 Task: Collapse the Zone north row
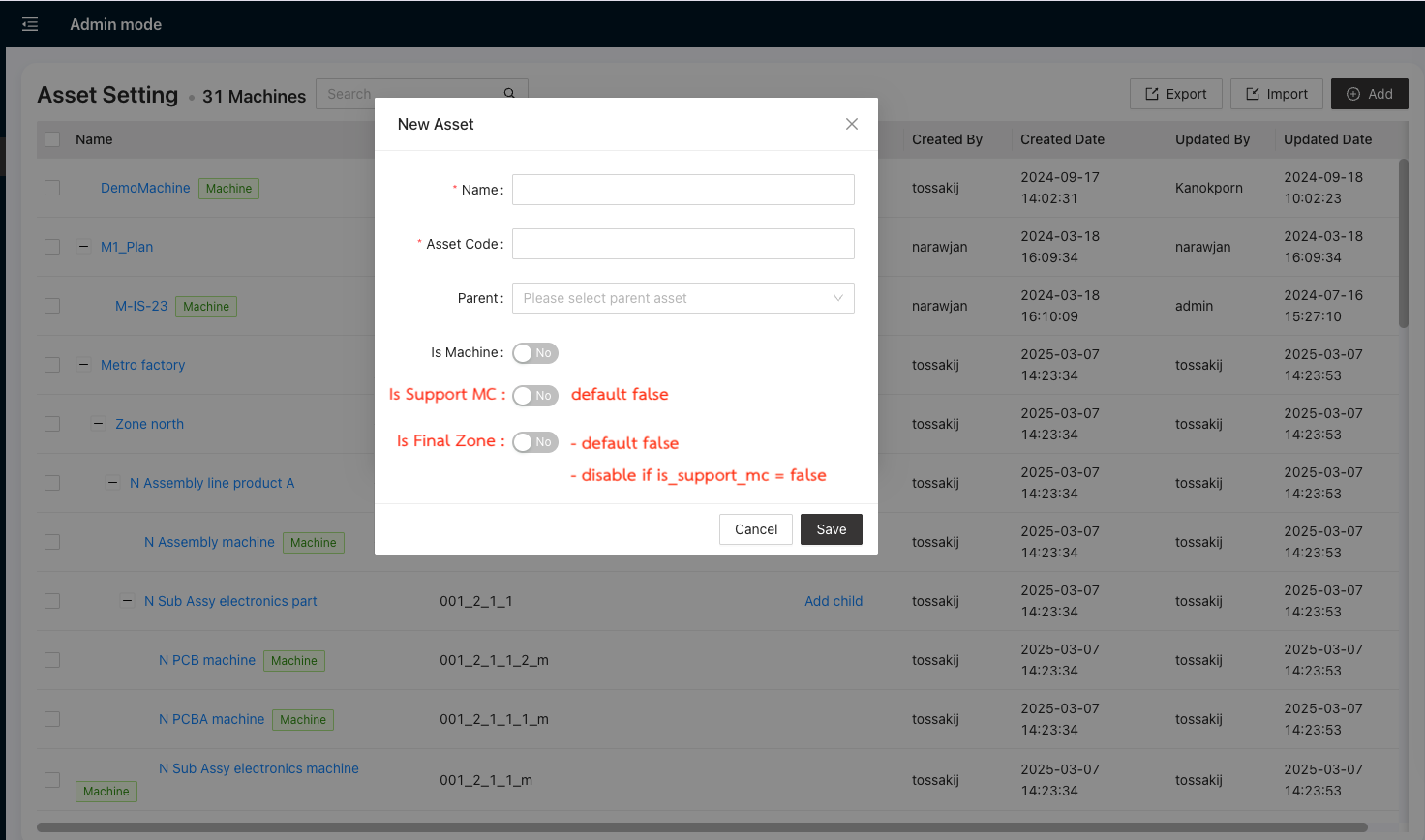[x=99, y=424]
